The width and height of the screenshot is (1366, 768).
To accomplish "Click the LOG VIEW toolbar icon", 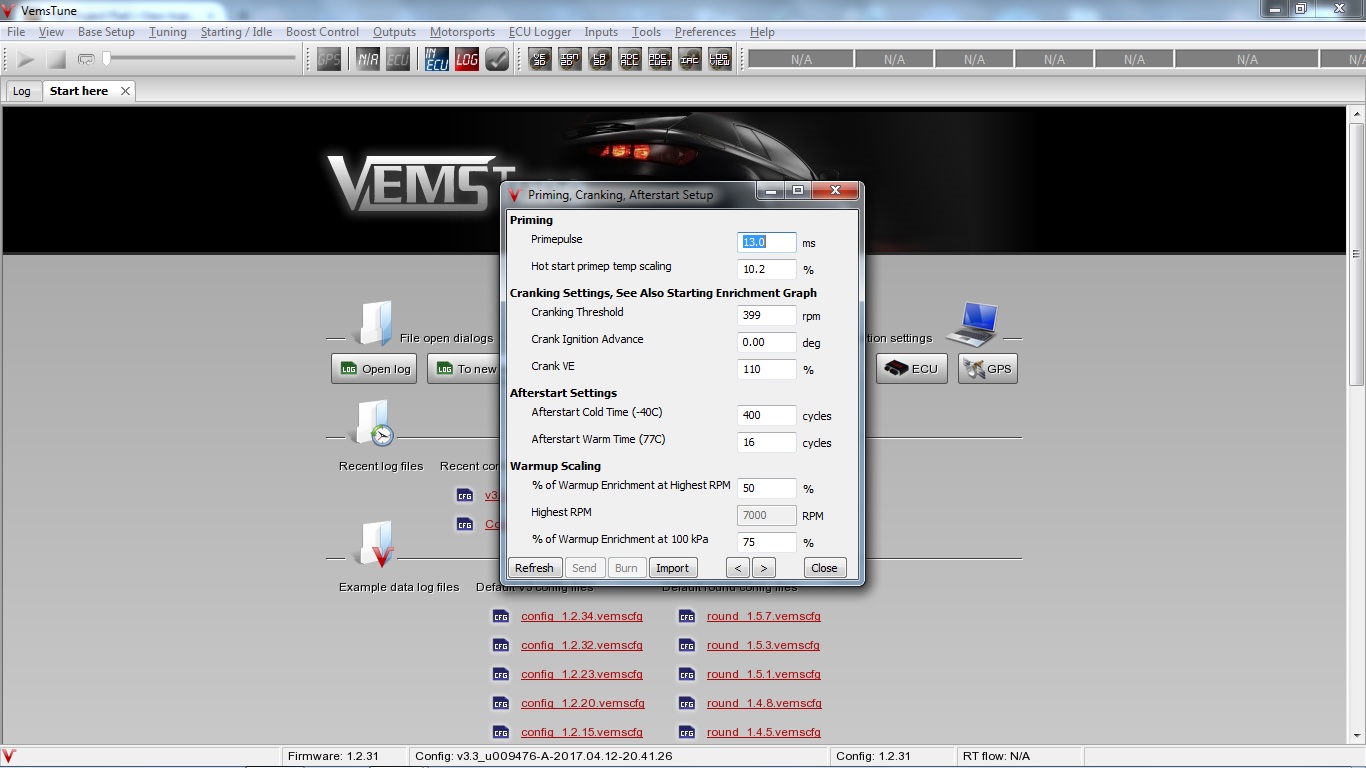I will [720, 60].
